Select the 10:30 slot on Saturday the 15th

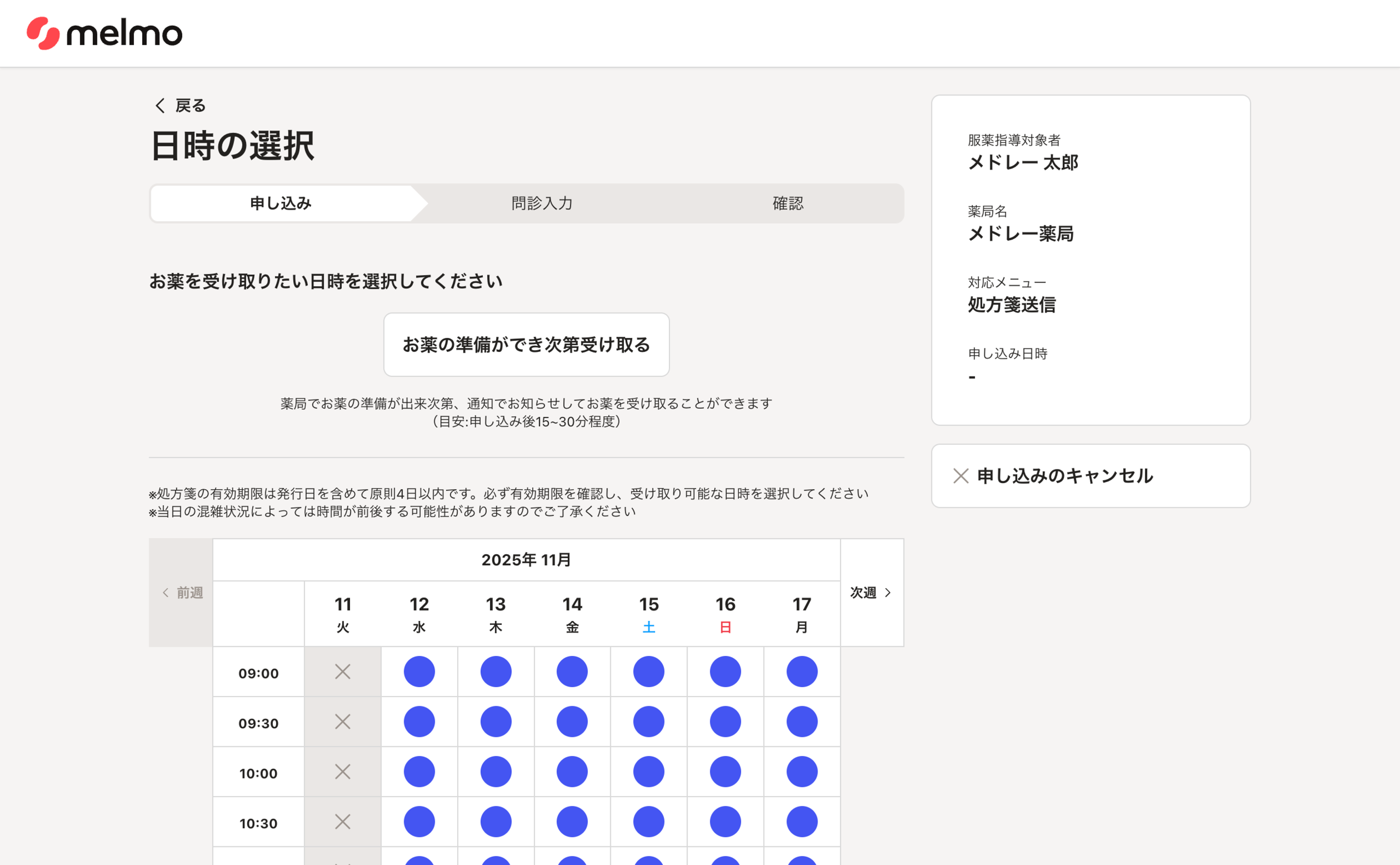(x=648, y=822)
